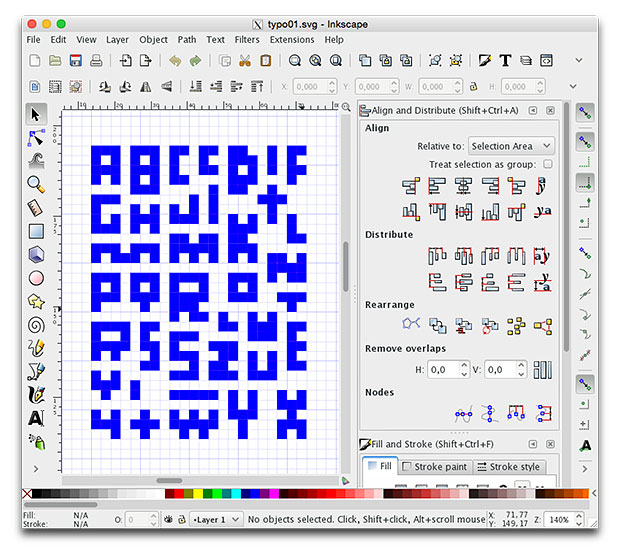
Task: Open the Filters menu
Action: (x=247, y=40)
